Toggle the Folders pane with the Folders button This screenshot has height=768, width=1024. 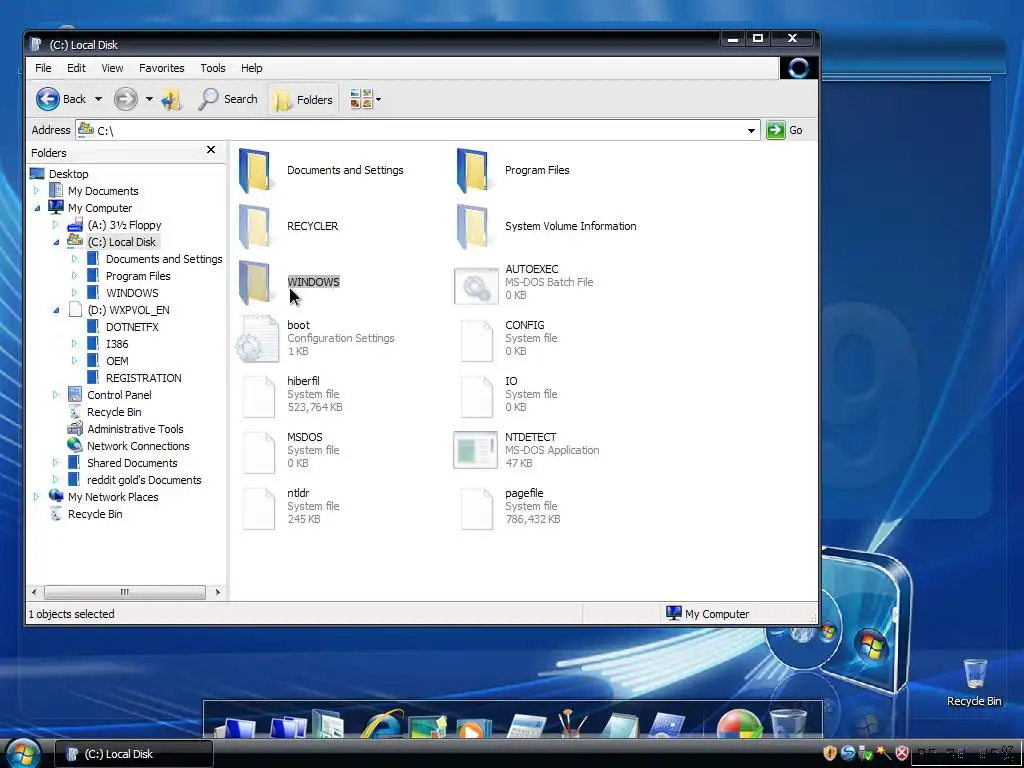click(303, 99)
